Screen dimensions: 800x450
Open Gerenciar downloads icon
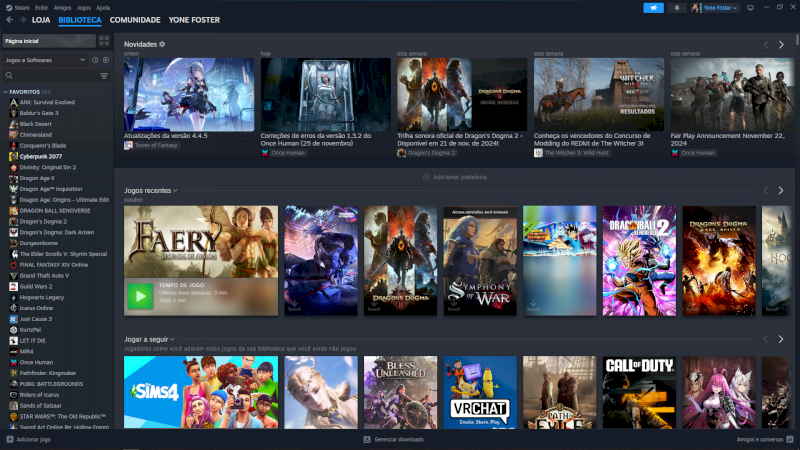click(x=367, y=439)
